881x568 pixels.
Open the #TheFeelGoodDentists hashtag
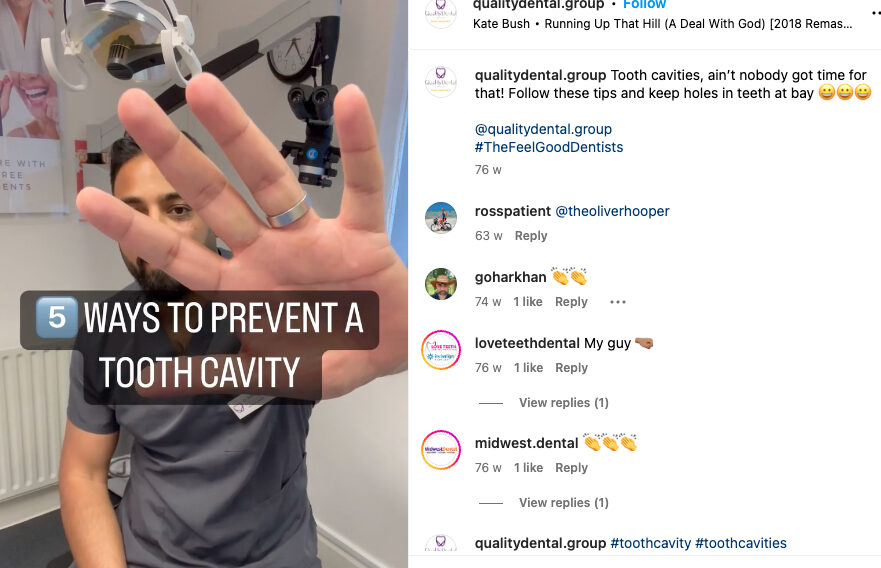(x=549, y=147)
